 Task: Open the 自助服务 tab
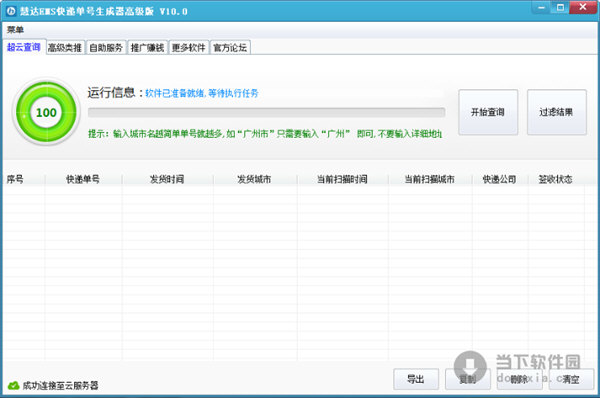tap(106, 48)
